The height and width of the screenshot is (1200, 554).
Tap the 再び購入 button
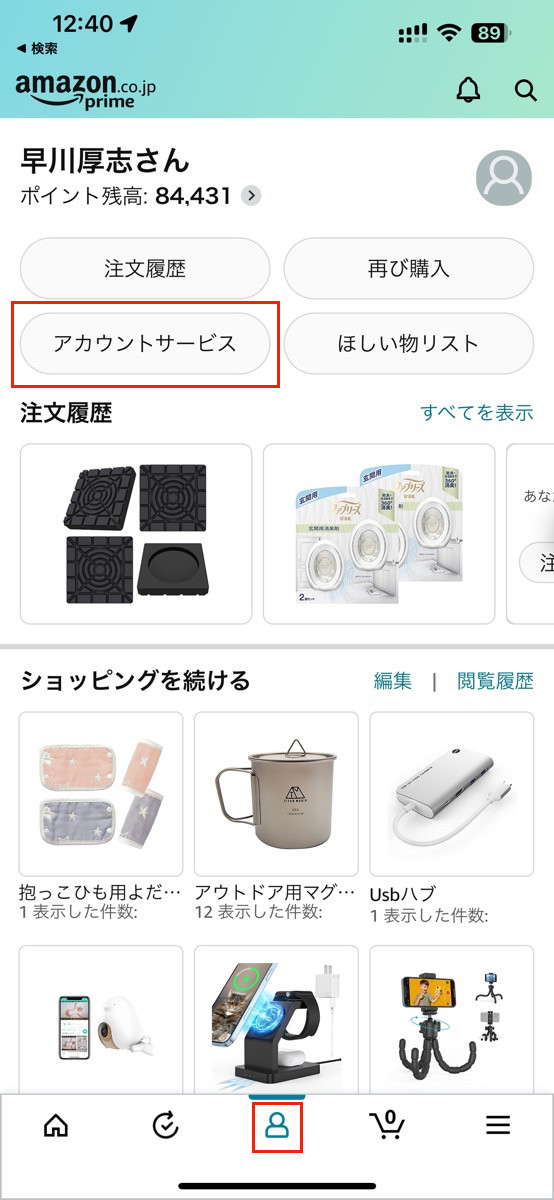(x=409, y=269)
